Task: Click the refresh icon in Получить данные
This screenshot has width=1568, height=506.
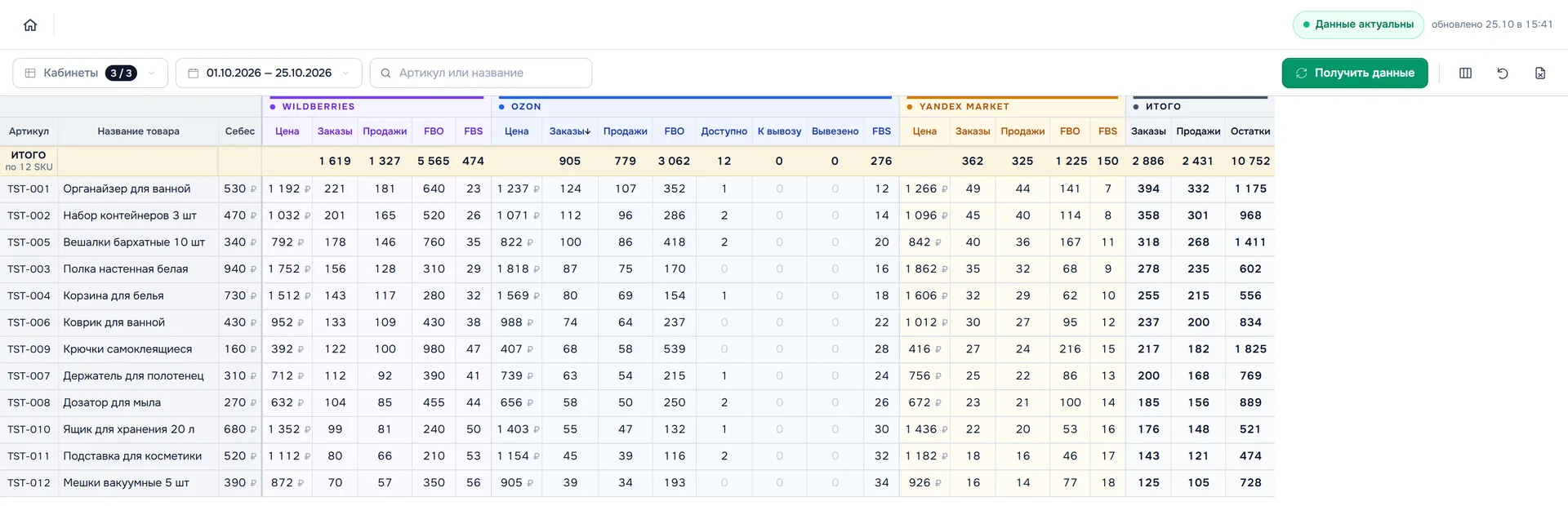Action: [x=1302, y=73]
